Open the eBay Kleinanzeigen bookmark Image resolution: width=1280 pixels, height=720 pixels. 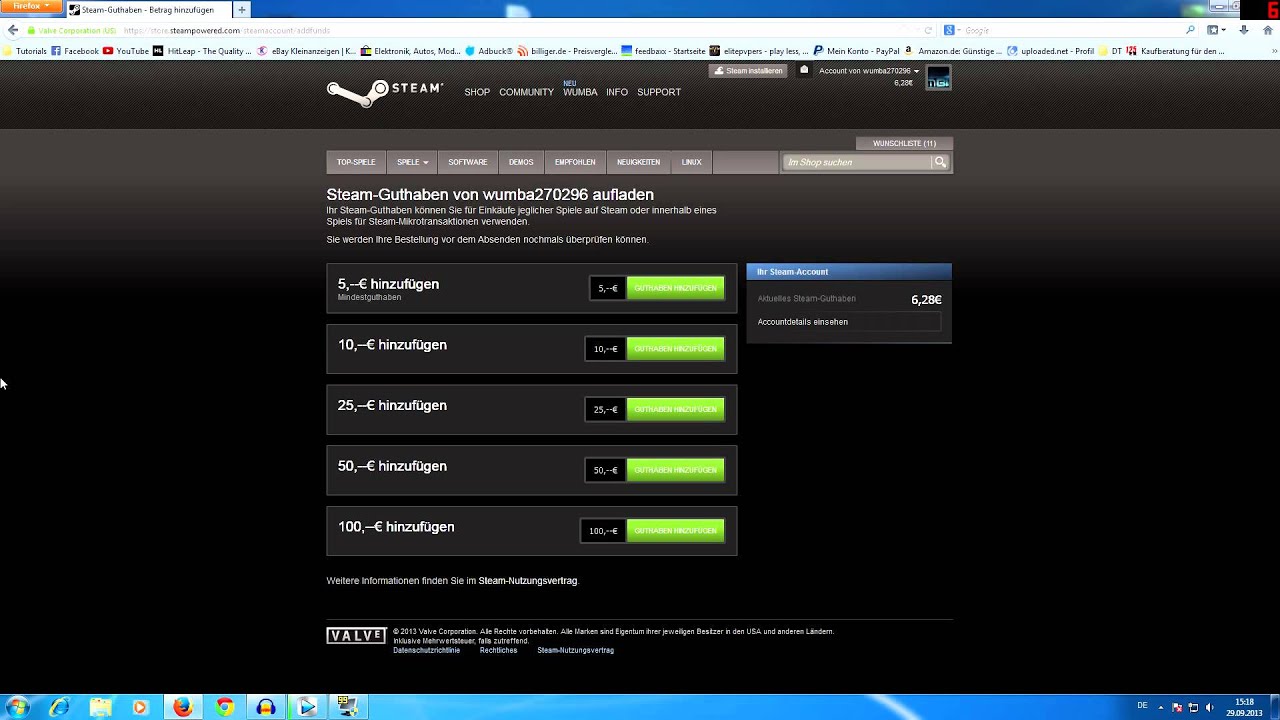(x=306, y=51)
